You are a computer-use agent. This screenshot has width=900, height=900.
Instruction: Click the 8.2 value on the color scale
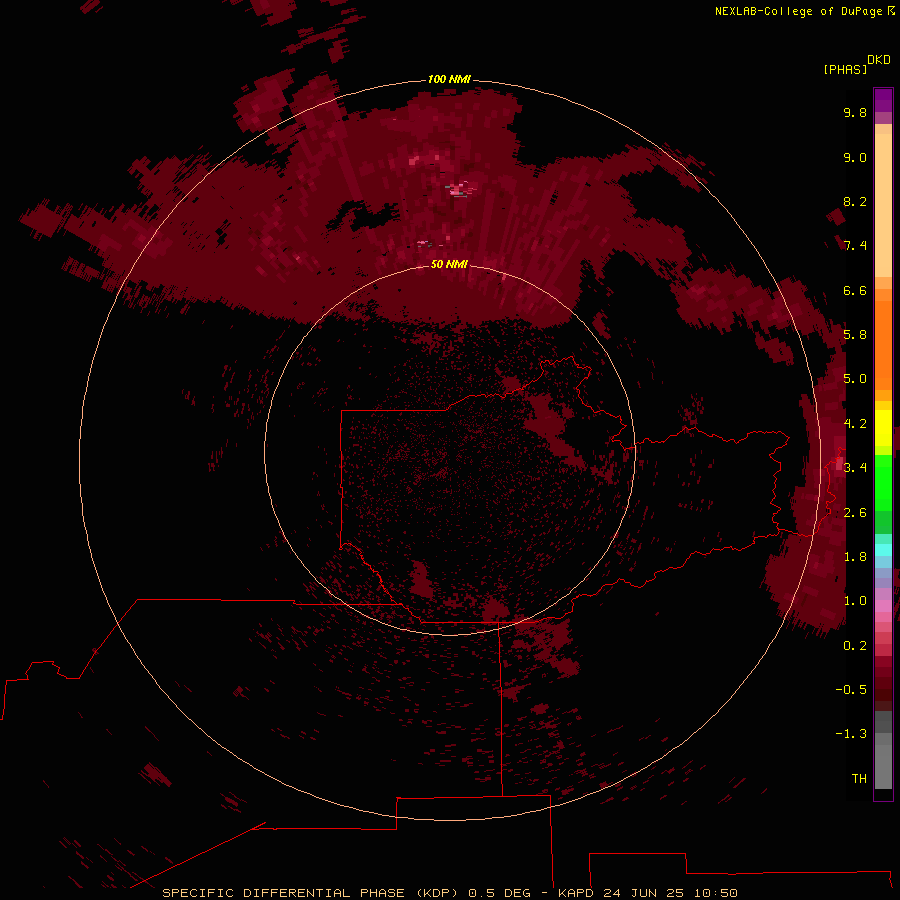tap(855, 201)
